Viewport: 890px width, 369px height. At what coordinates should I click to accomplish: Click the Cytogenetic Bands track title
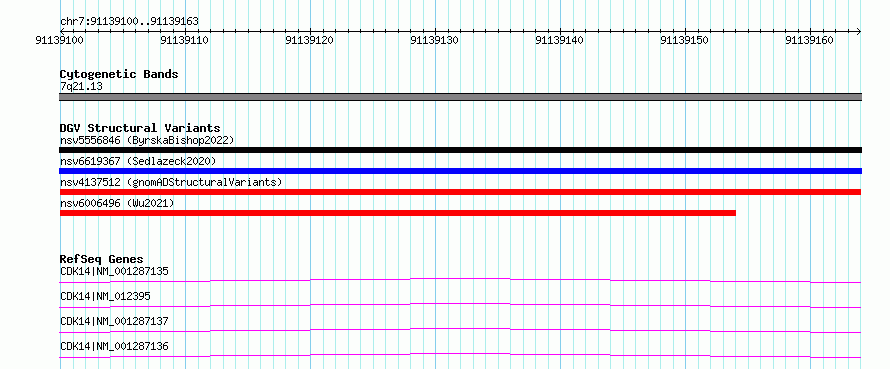tap(119, 74)
